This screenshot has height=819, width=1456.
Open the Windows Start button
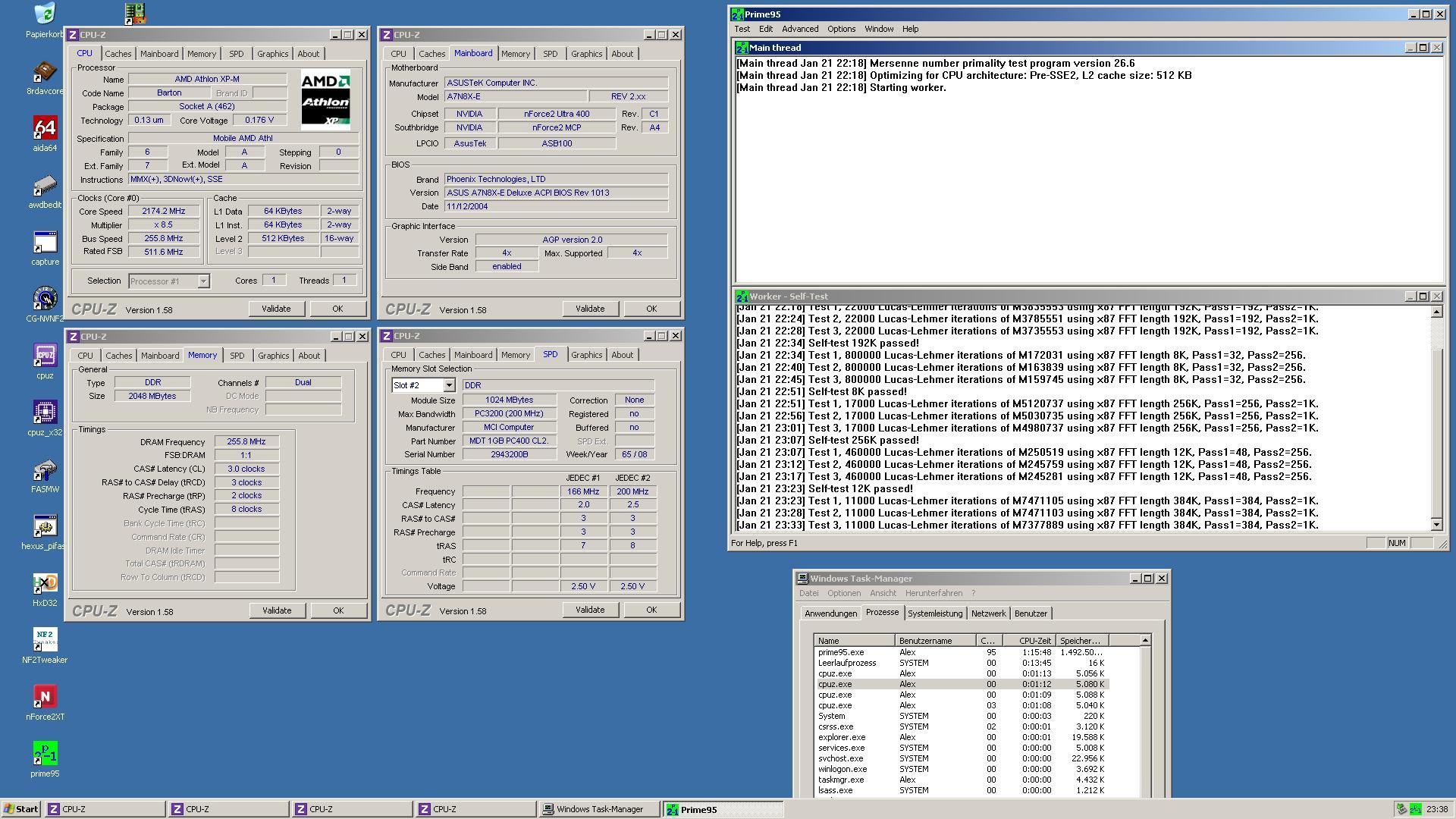21,809
